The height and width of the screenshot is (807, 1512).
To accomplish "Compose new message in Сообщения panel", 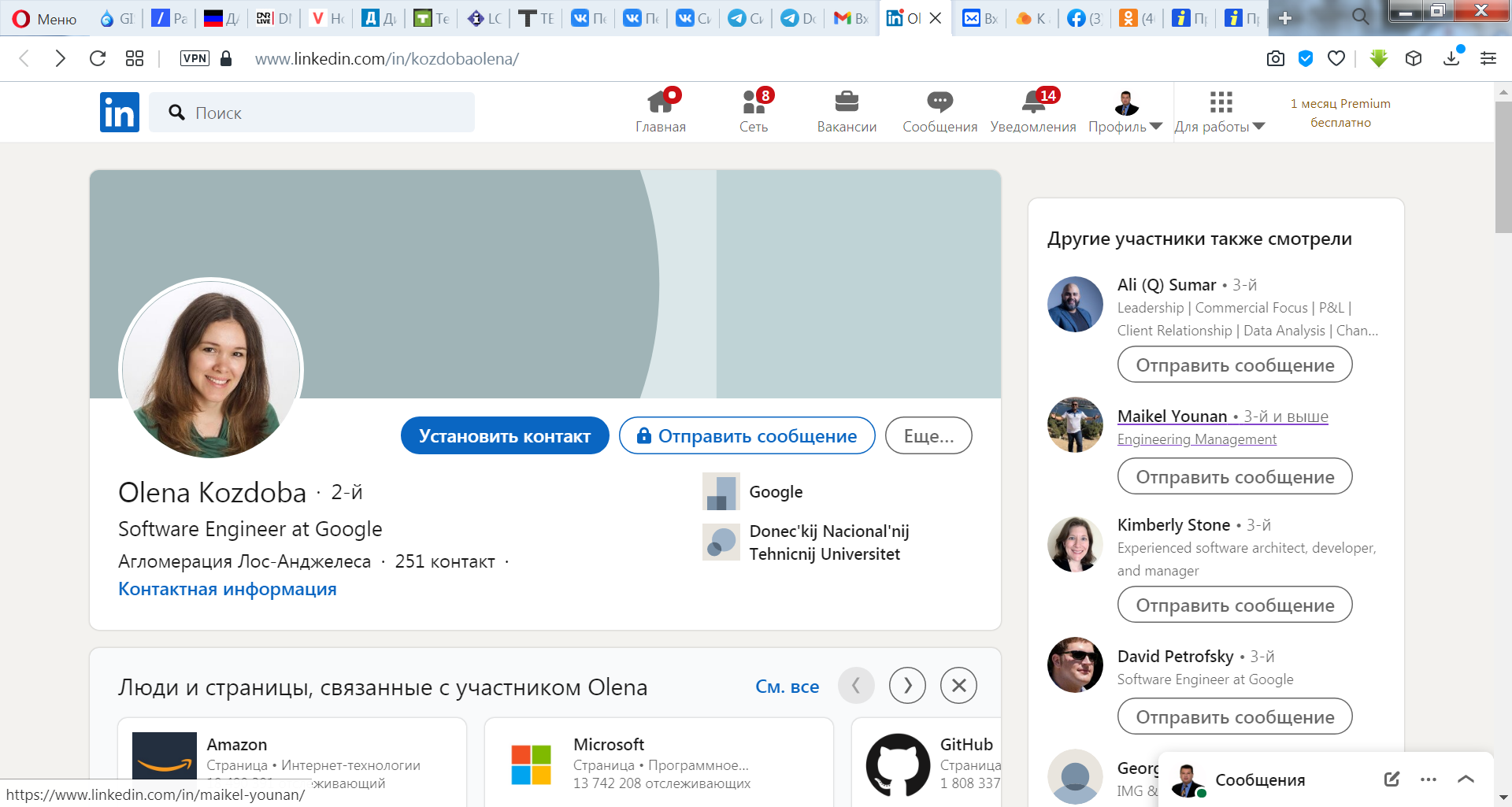I will click(x=1392, y=779).
